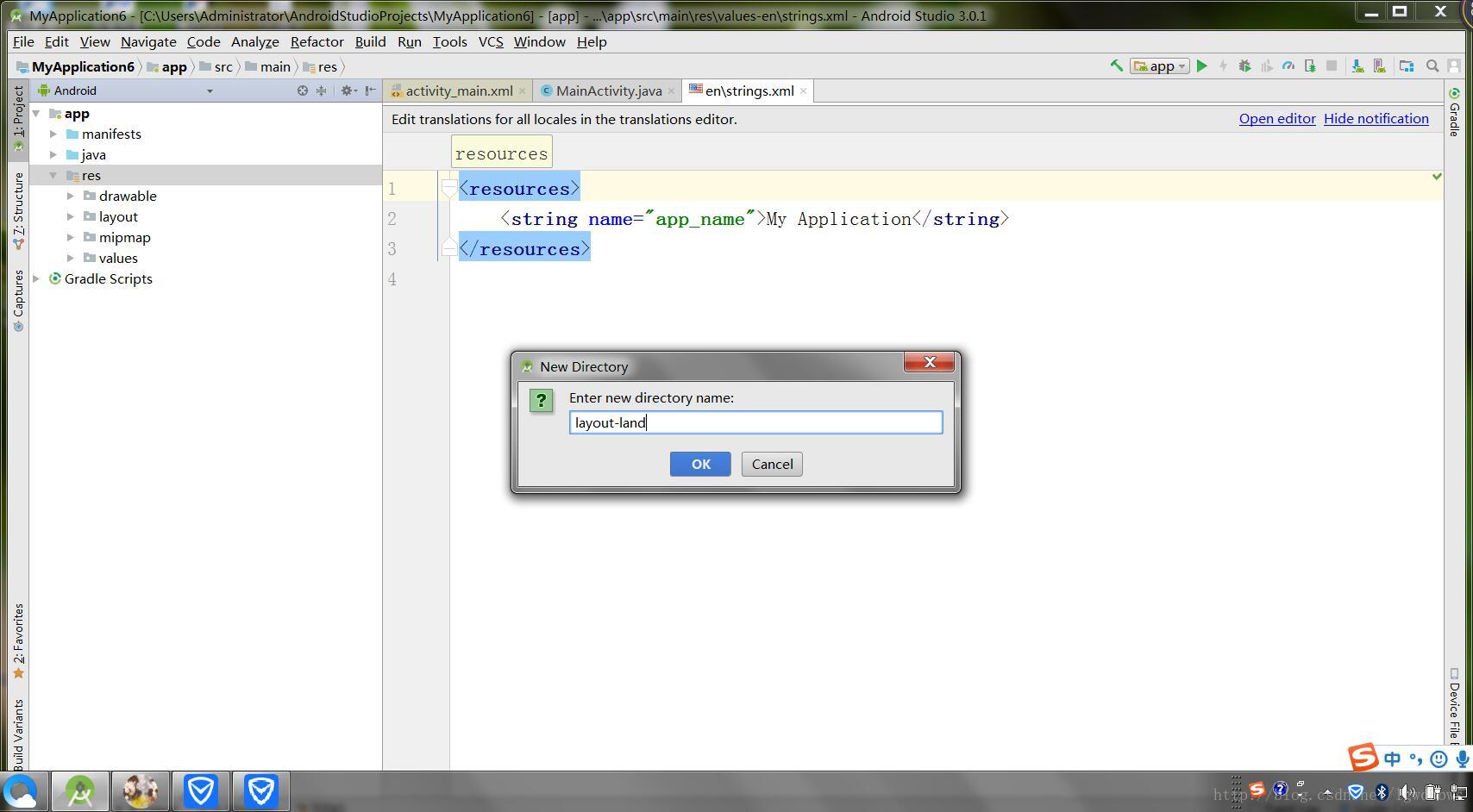Open the SDK Manager icon

(1357, 66)
